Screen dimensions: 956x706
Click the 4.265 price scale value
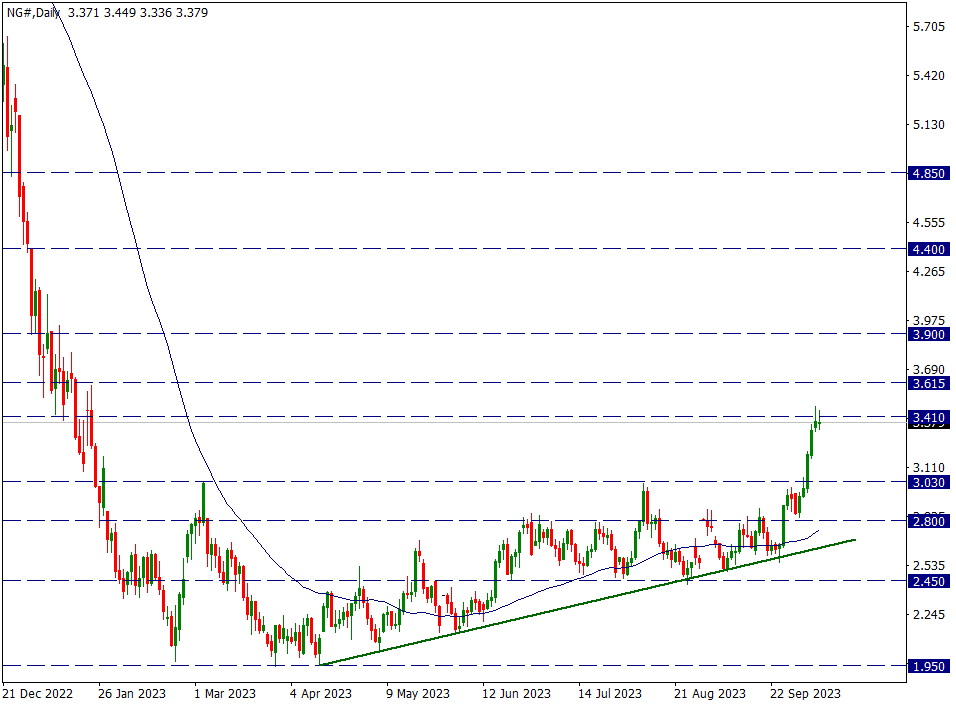pos(929,271)
